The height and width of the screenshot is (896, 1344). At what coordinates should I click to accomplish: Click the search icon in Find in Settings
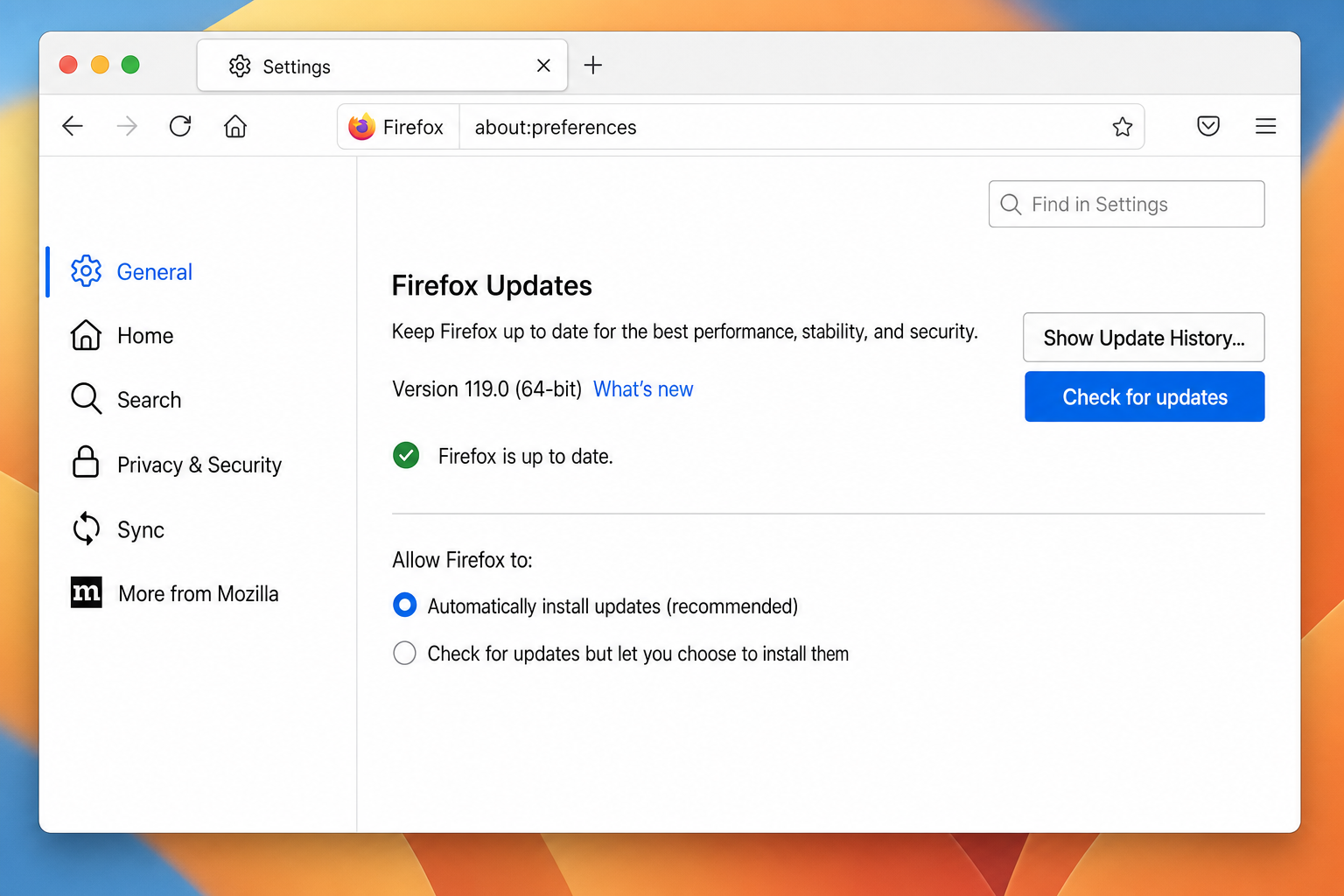tap(1011, 204)
